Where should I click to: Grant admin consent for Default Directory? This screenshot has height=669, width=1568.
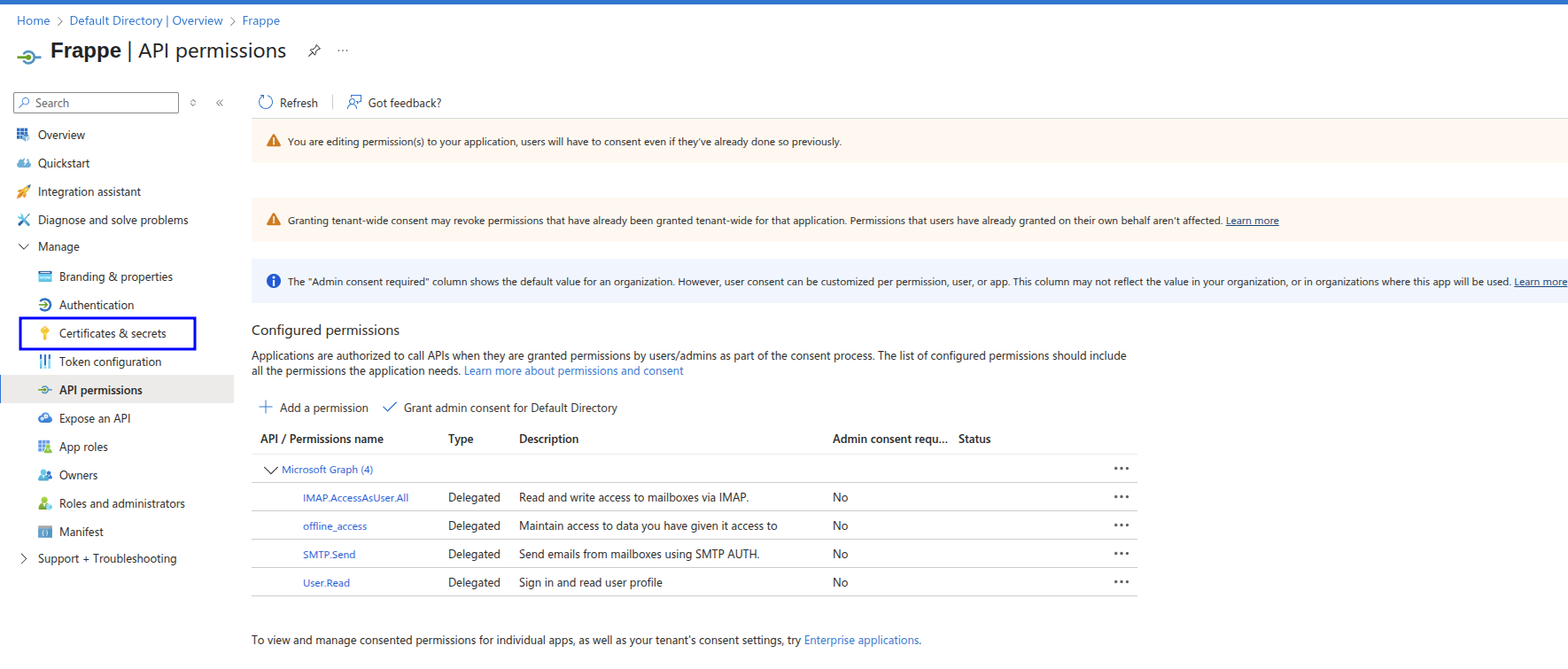pos(509,408)
